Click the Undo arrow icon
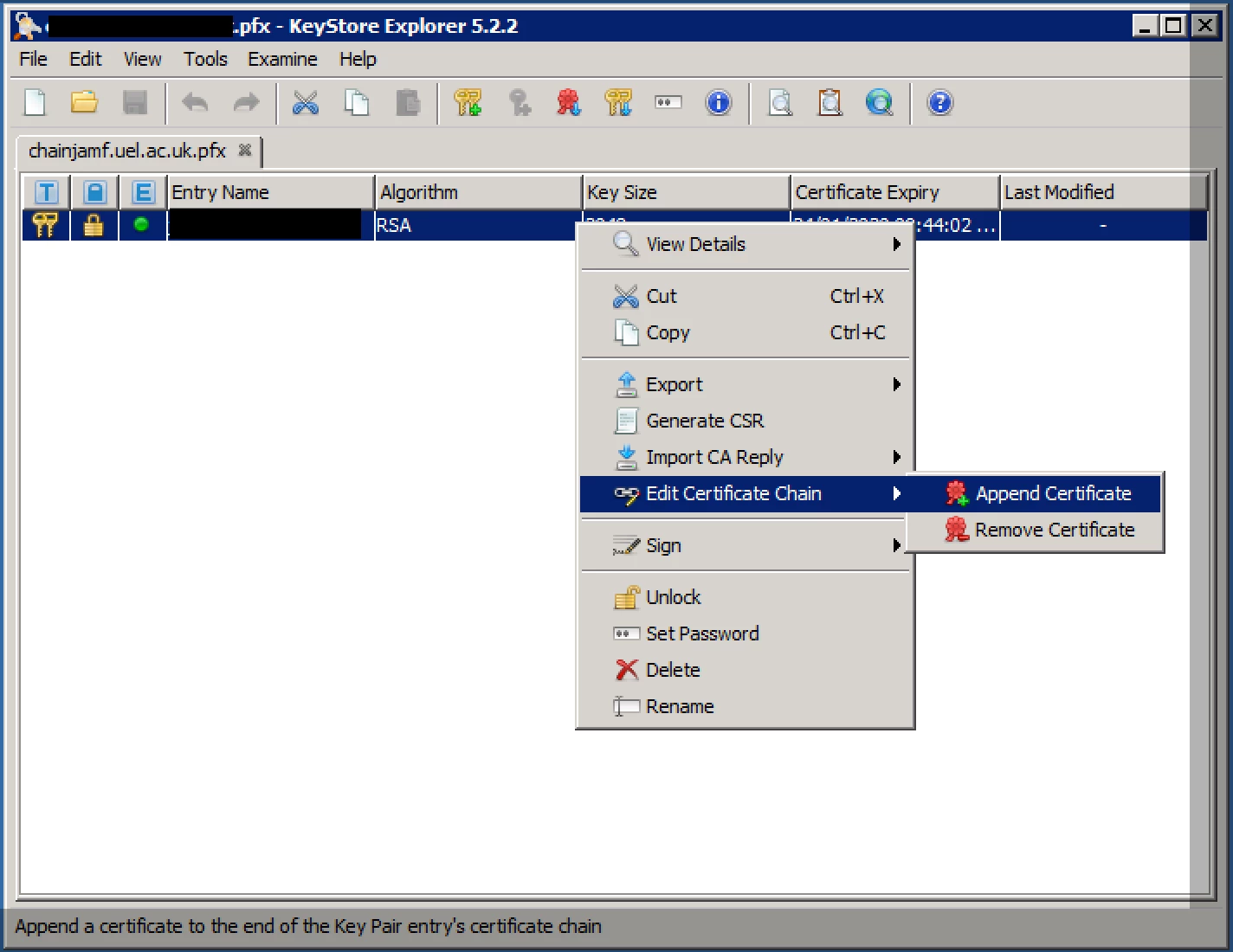 point(195,103)
